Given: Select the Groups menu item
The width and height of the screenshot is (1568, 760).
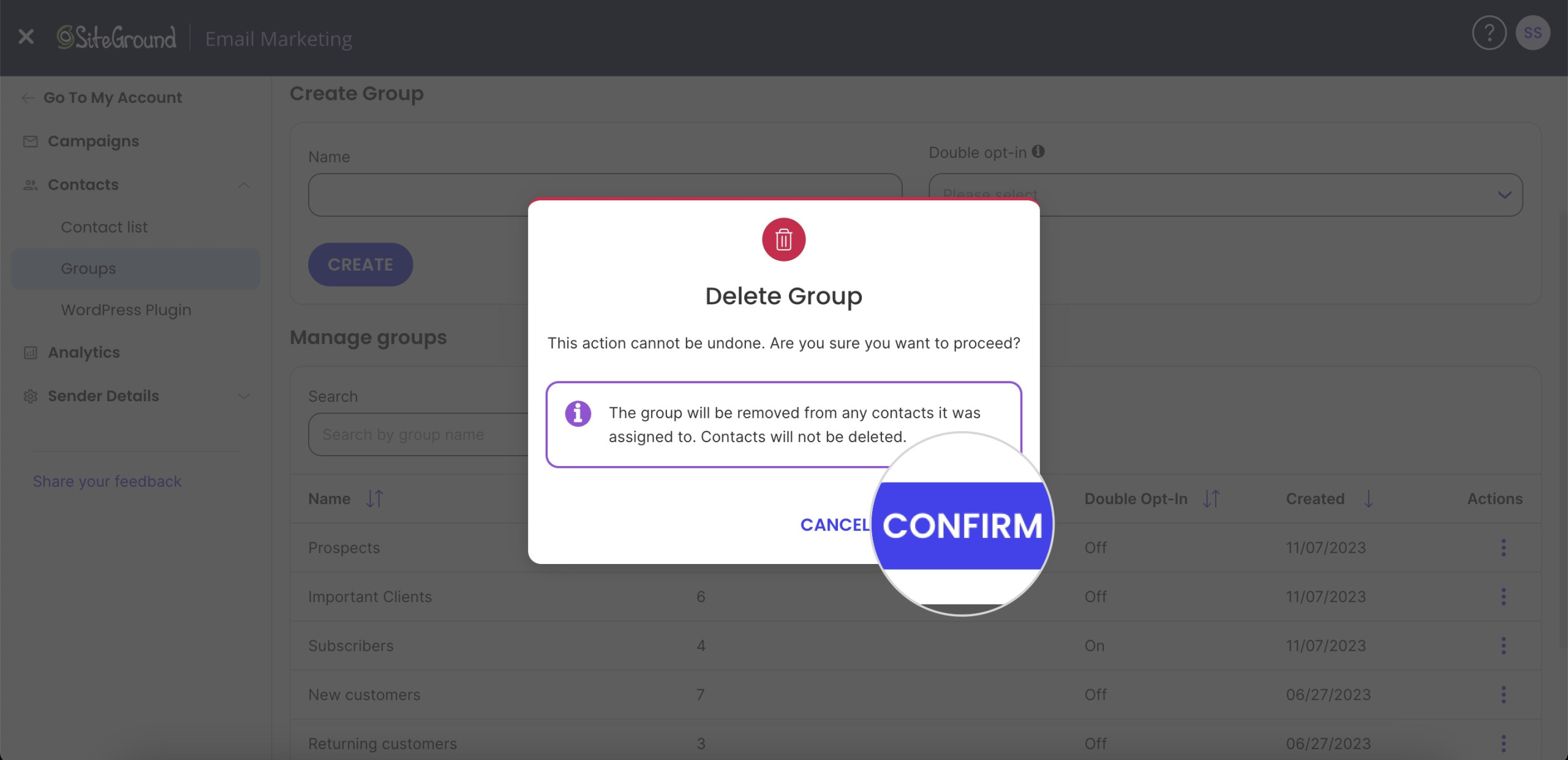Looking at the screenshot, I should coord(88,267).
